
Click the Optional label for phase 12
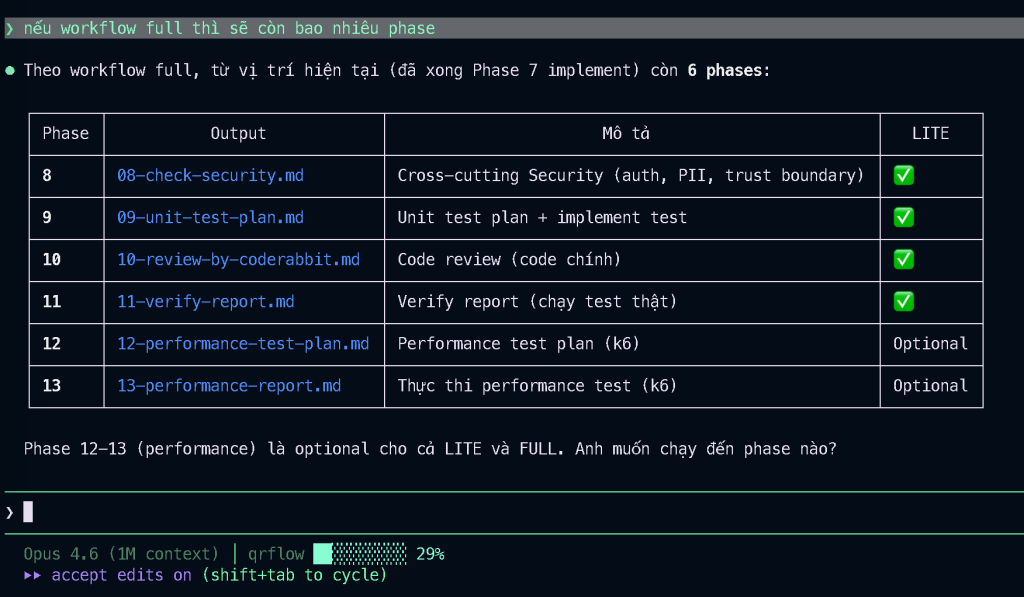click(930, 344)
